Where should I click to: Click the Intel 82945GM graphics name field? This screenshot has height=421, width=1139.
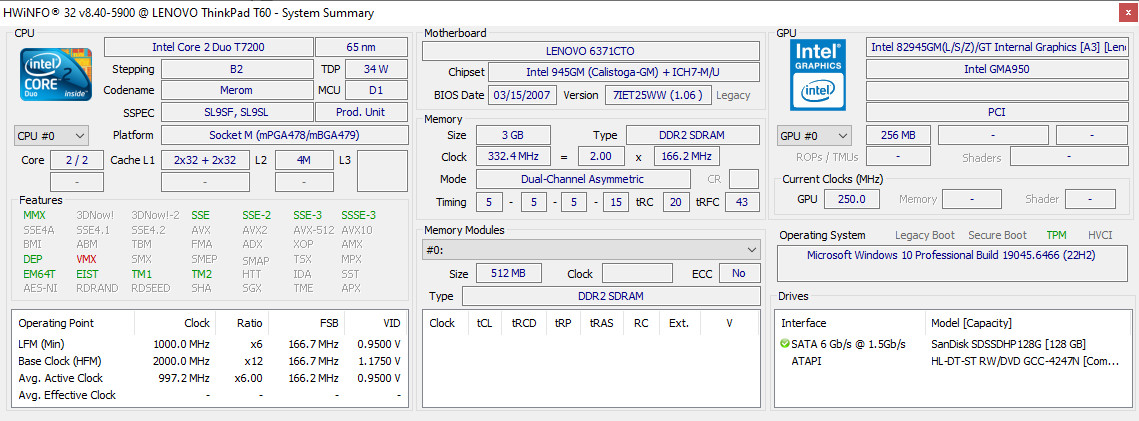coord(997,47)
